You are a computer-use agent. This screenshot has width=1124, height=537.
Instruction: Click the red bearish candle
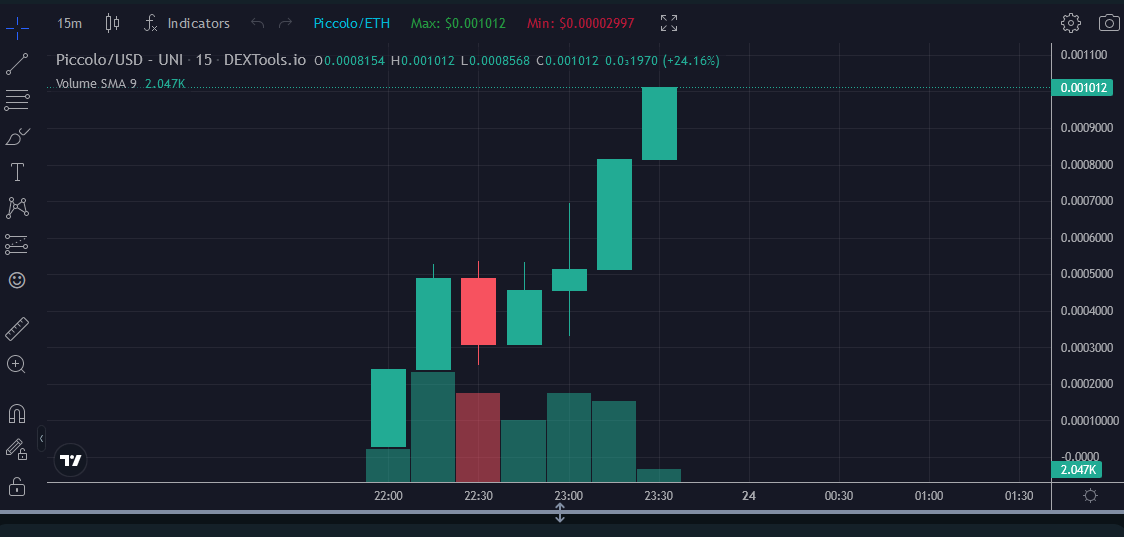[478, 311]
